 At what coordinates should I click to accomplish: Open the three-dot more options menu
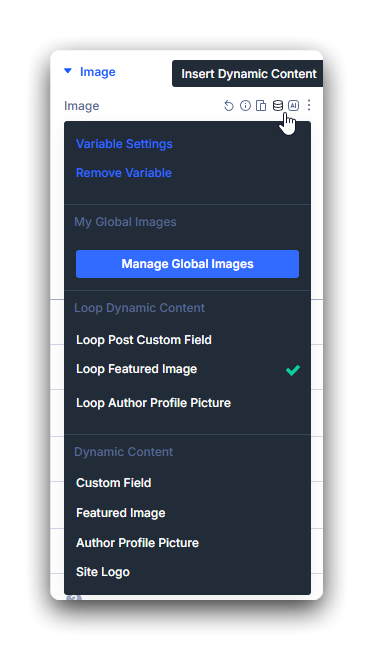tap(309, 105)
